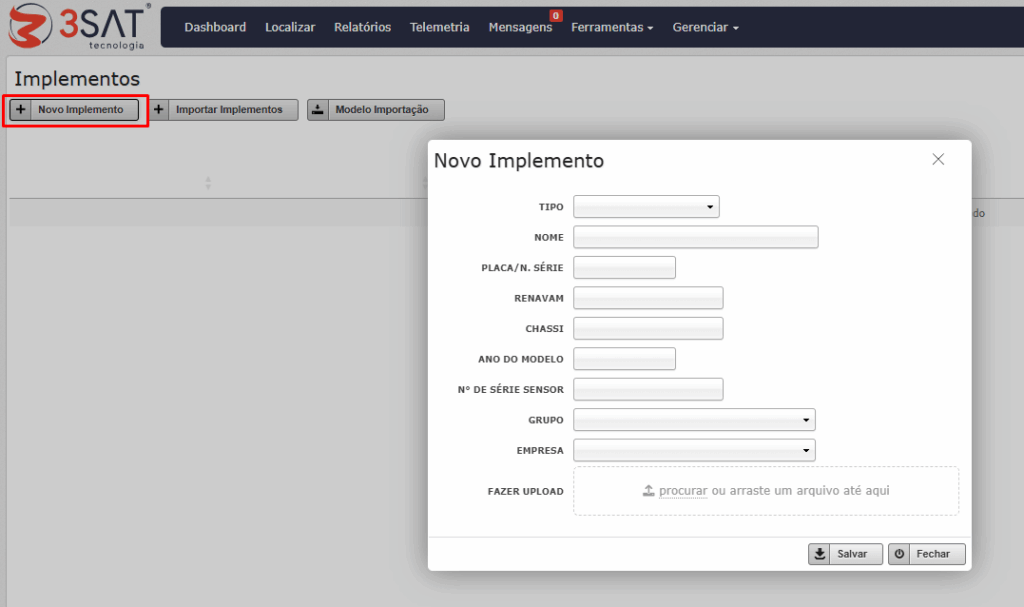Viewport: 1024px width, 607px height.
Task: Click the download icon on Modelo Importação
Action: (x=317, y=110)
